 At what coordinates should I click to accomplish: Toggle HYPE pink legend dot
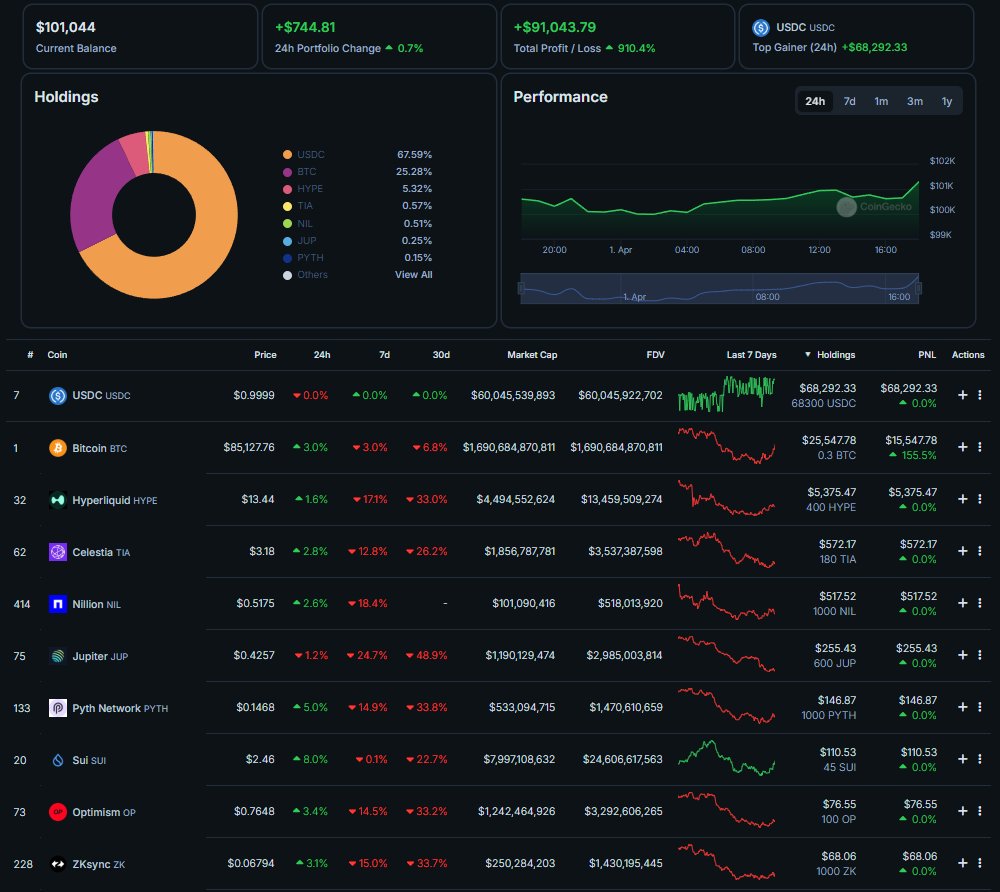(287, 189)
